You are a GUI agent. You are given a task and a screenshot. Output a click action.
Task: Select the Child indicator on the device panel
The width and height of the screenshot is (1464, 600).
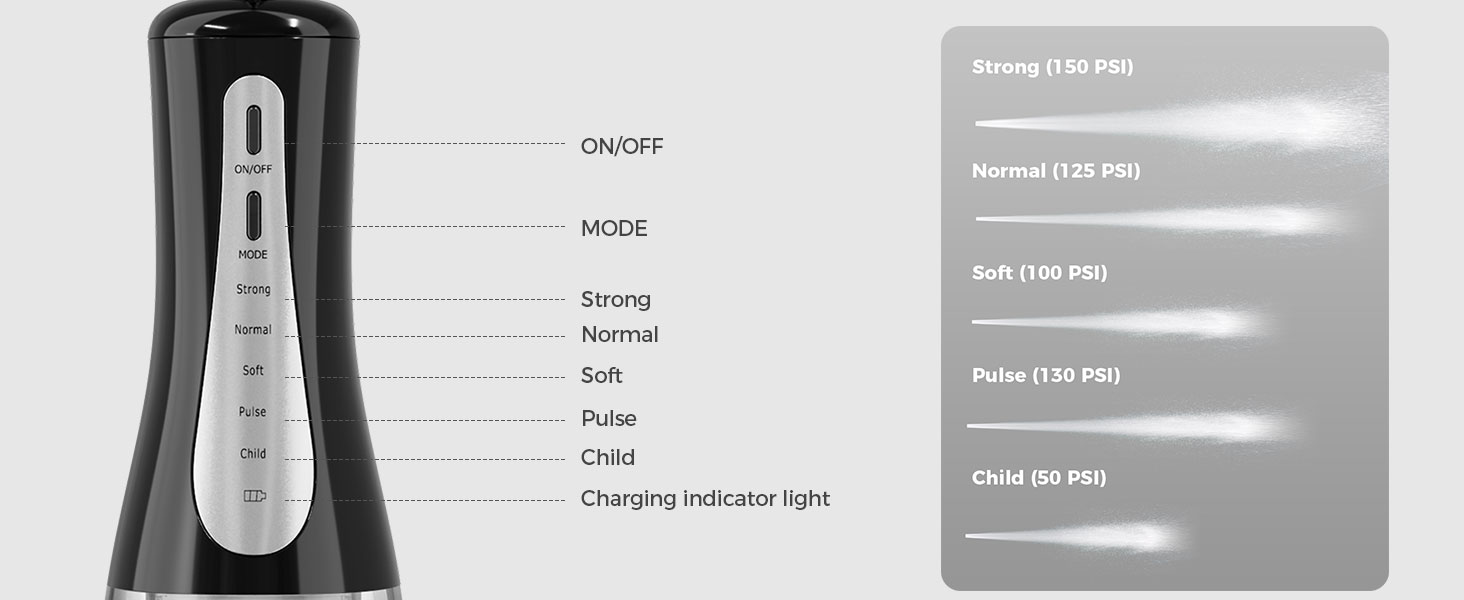point(253,454)
